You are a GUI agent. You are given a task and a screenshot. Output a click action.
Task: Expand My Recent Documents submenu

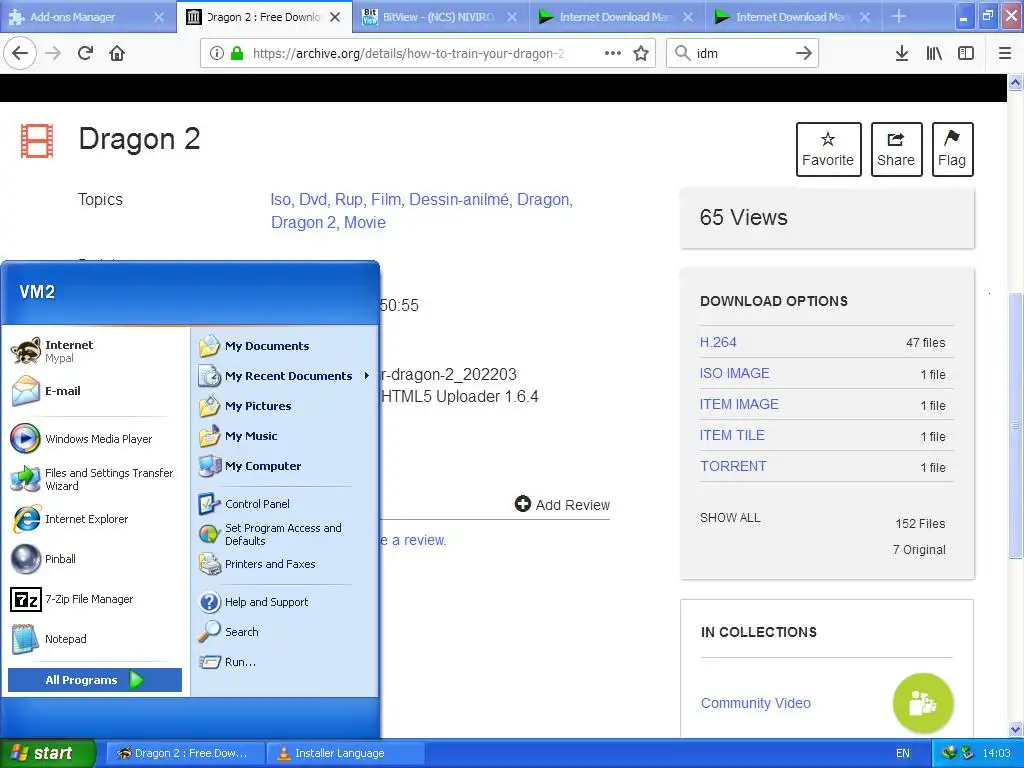tap(285, 376)
